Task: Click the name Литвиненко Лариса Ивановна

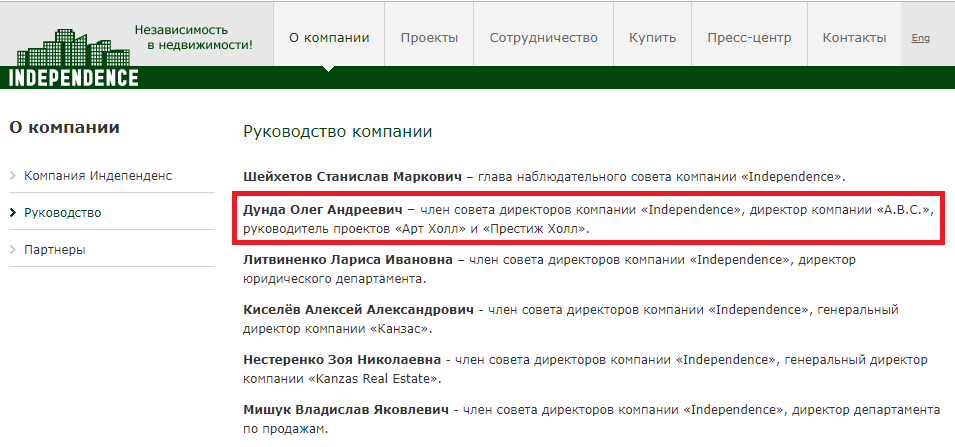Action: click(348, 260)
